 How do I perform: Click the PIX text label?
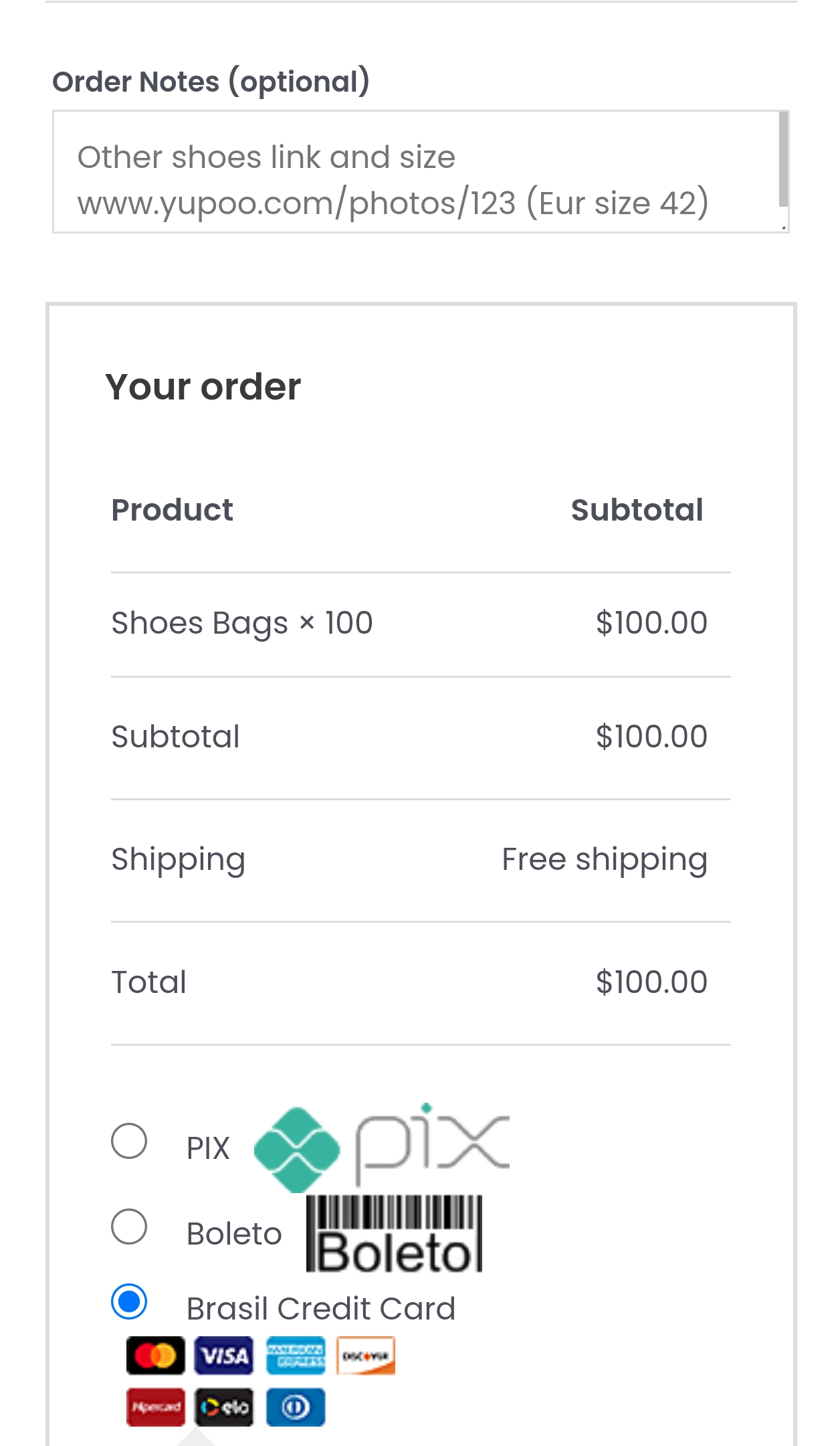click(x=208, y=1148)
